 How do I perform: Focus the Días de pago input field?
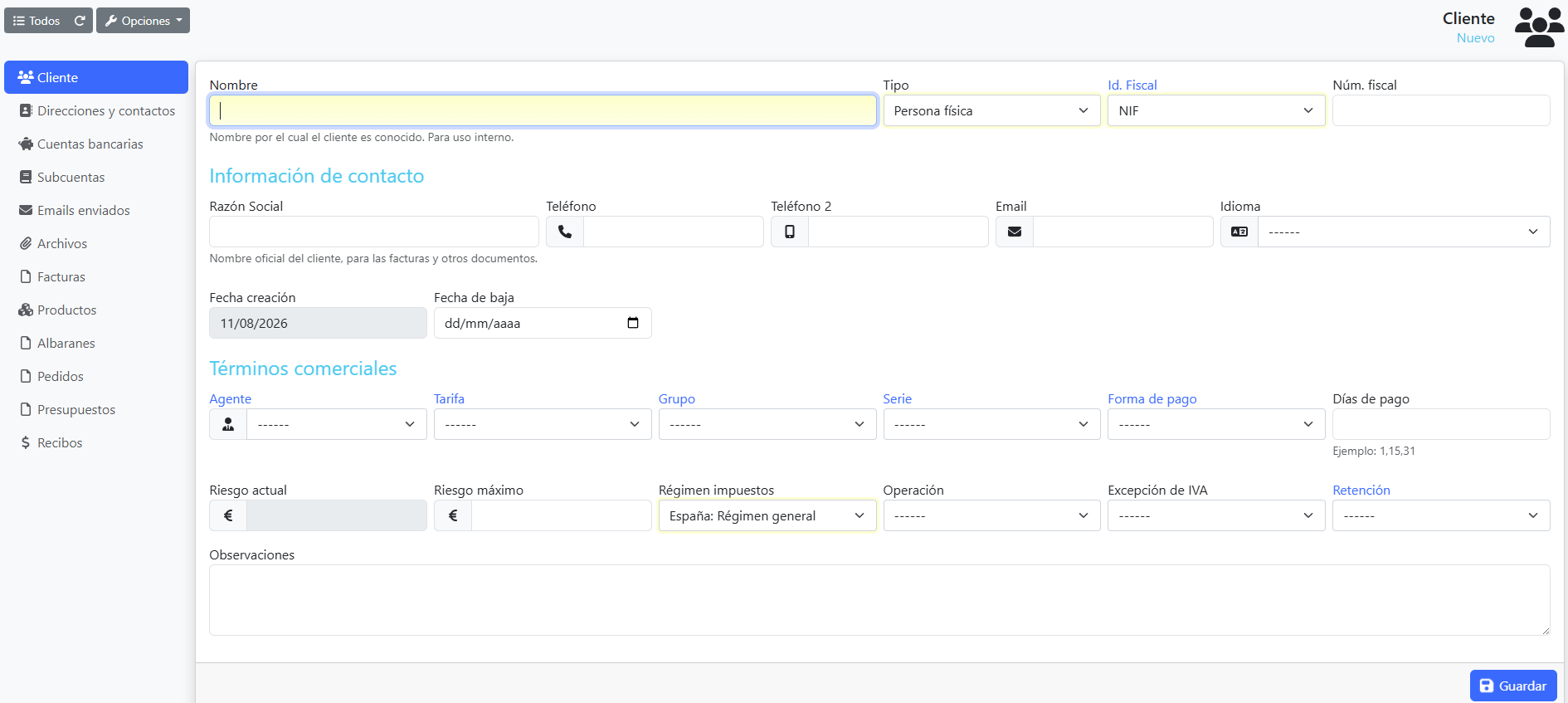pyautogui.click(x=1441, y=424)
